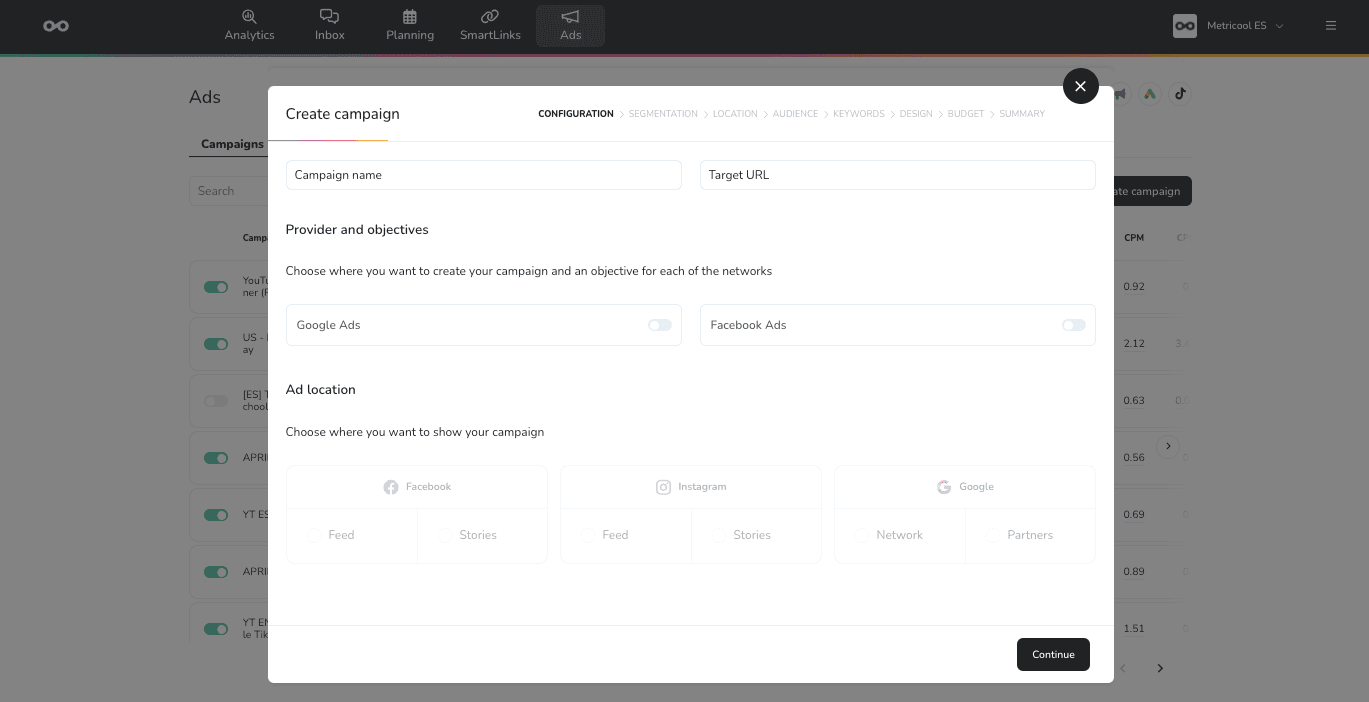Click the Campaign name input field
The width and height of the screenshot is (1369, 702).
click(x=483, y=175)
